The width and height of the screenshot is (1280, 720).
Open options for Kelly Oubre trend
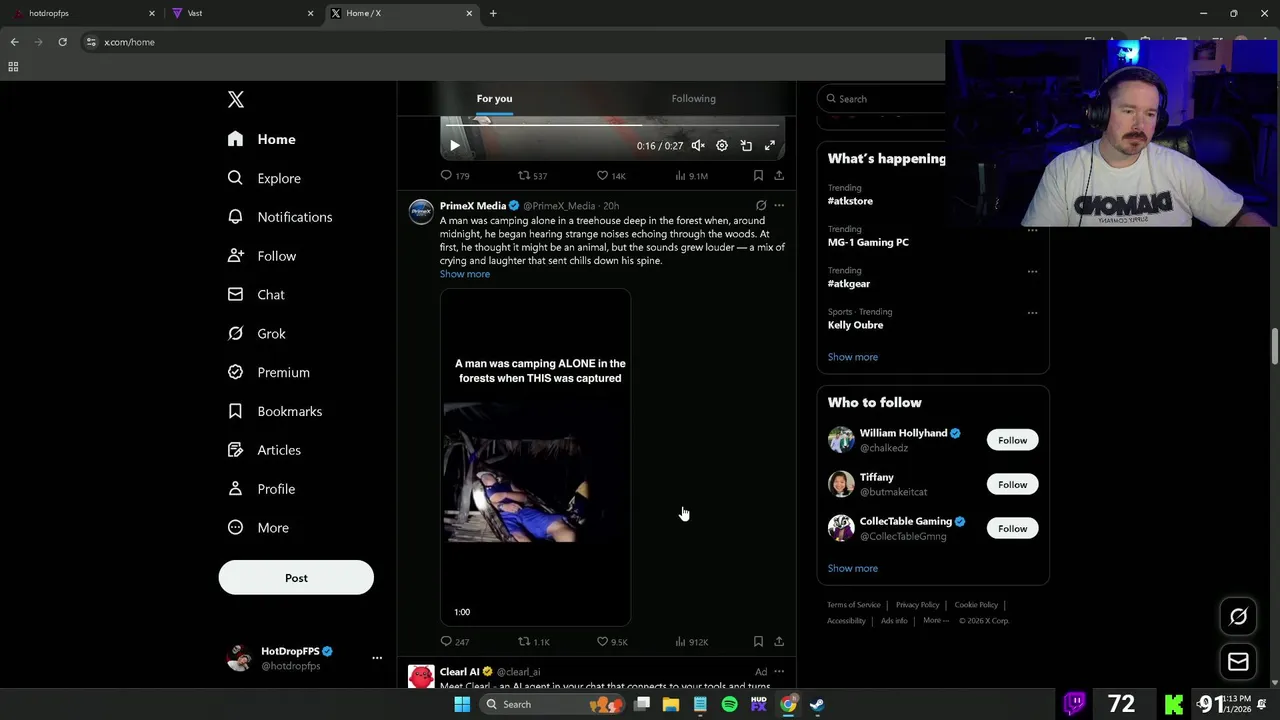(x=1032, y=312)
